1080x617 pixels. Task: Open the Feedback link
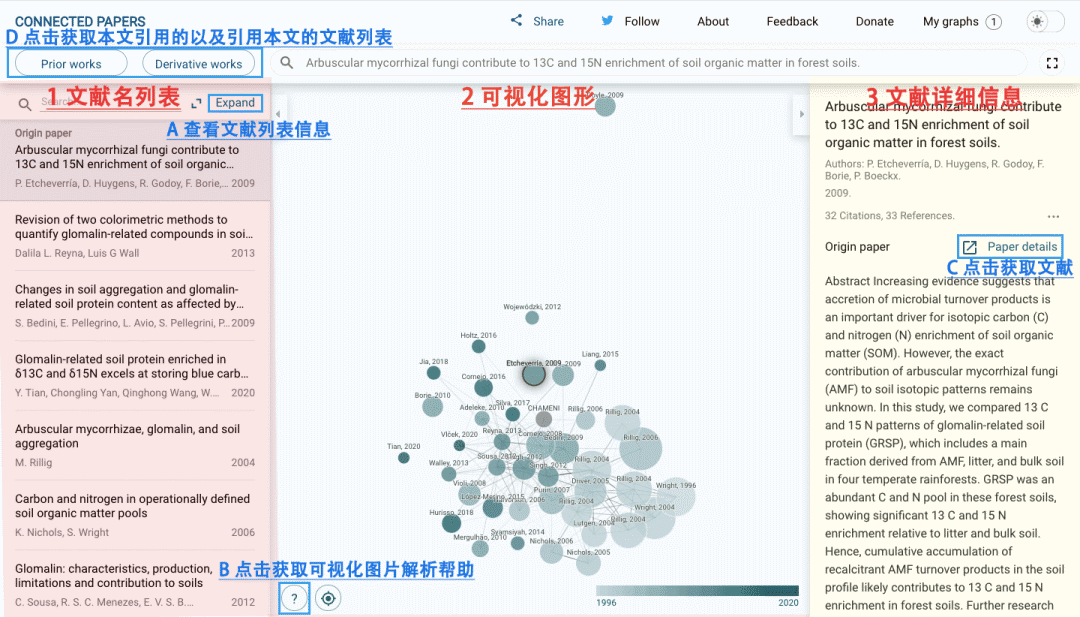(x=792, y=21)
